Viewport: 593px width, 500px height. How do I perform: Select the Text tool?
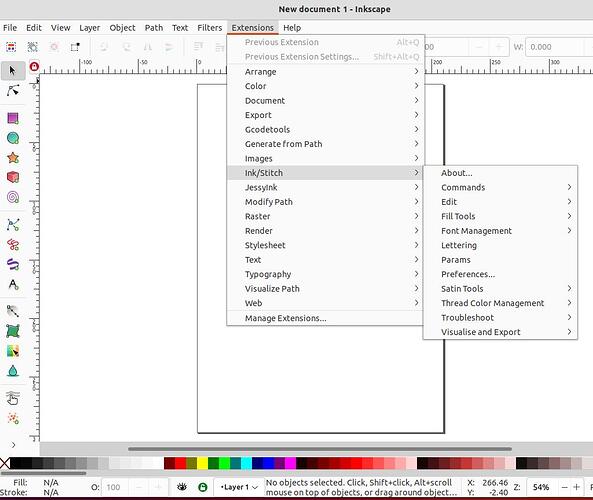(13, 284)
